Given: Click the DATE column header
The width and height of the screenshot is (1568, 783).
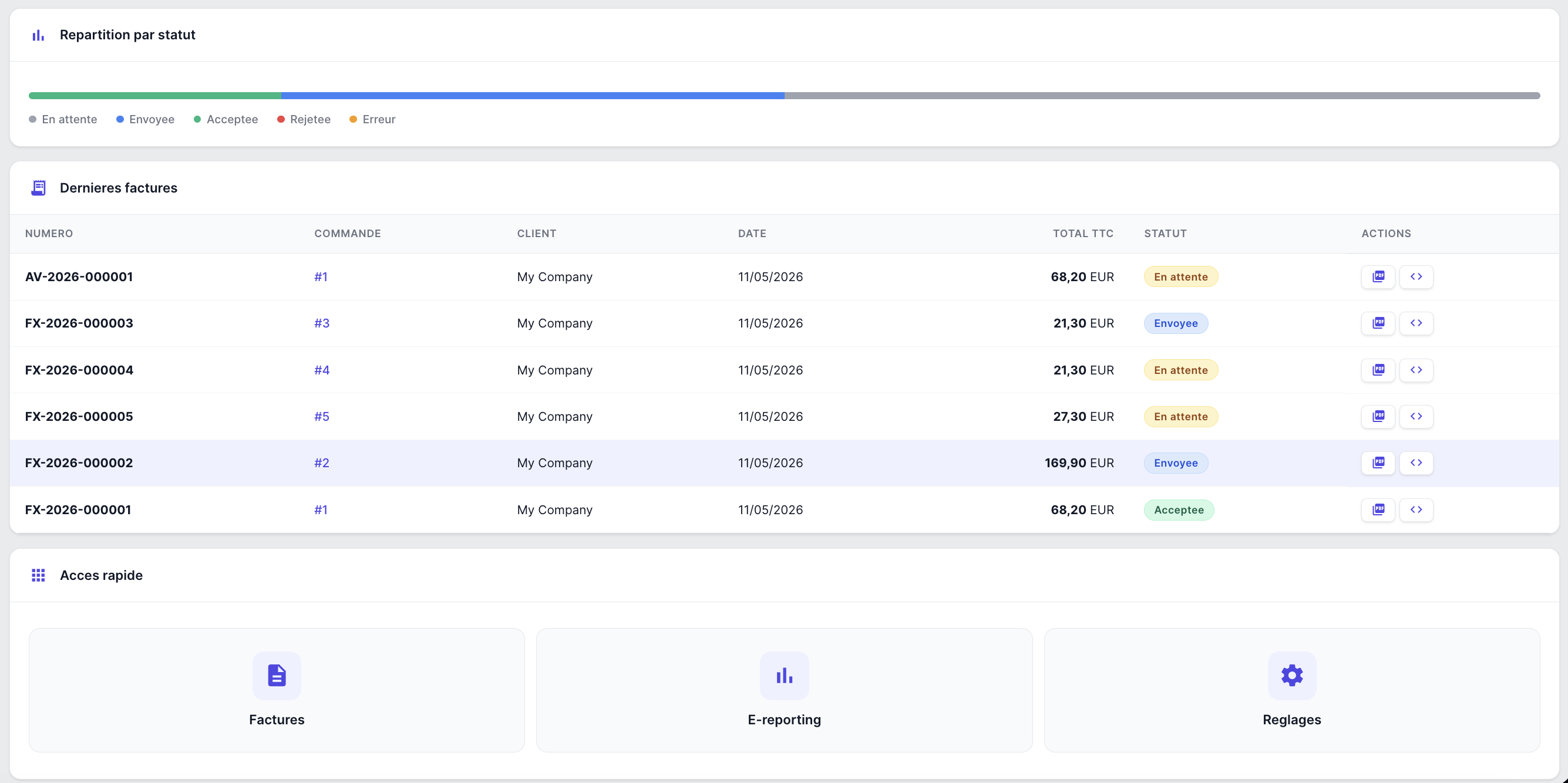Looking at the screenshot, I should [752, 234].
